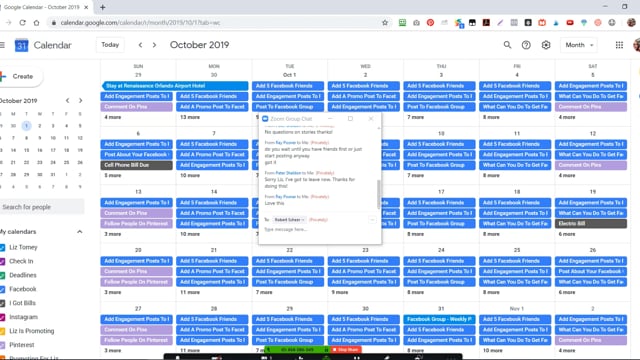Viewport: 640px width, 360px height.
Task: Open Zoom Group Chat more options button
Action: pos(372,220)
